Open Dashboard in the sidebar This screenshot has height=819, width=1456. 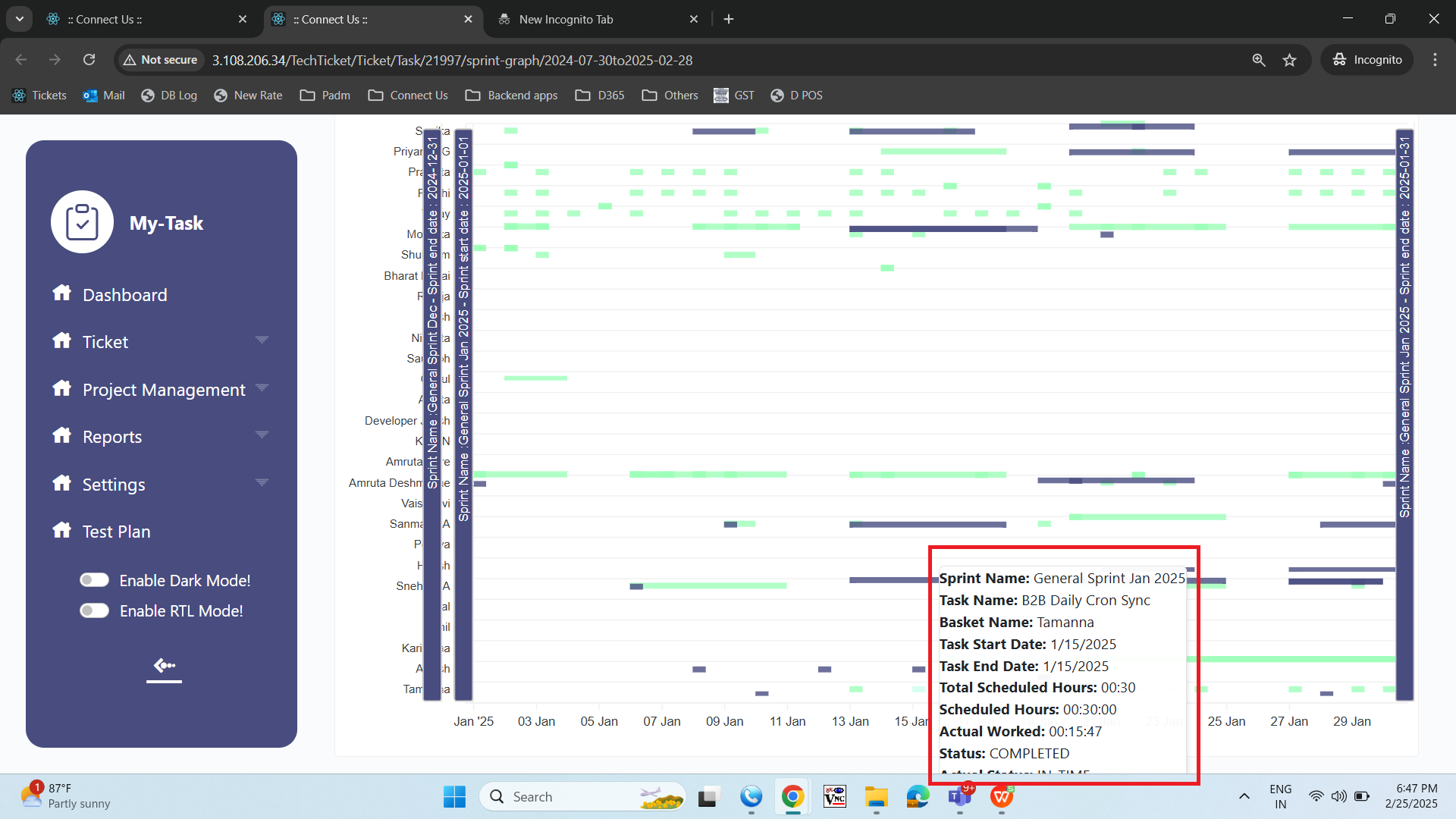pos(124,295)
